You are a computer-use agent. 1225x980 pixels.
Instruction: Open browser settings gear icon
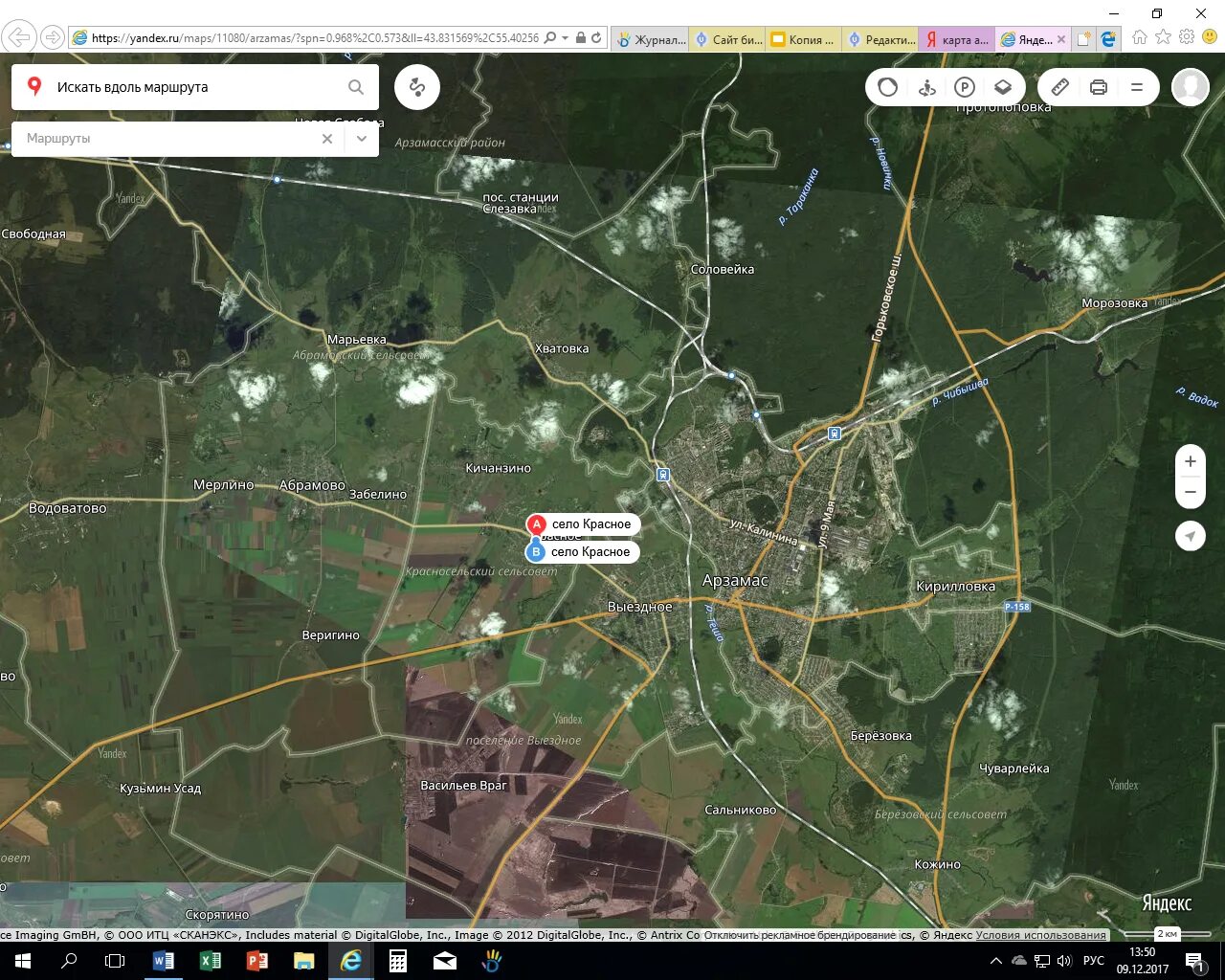click(1187, 36)
